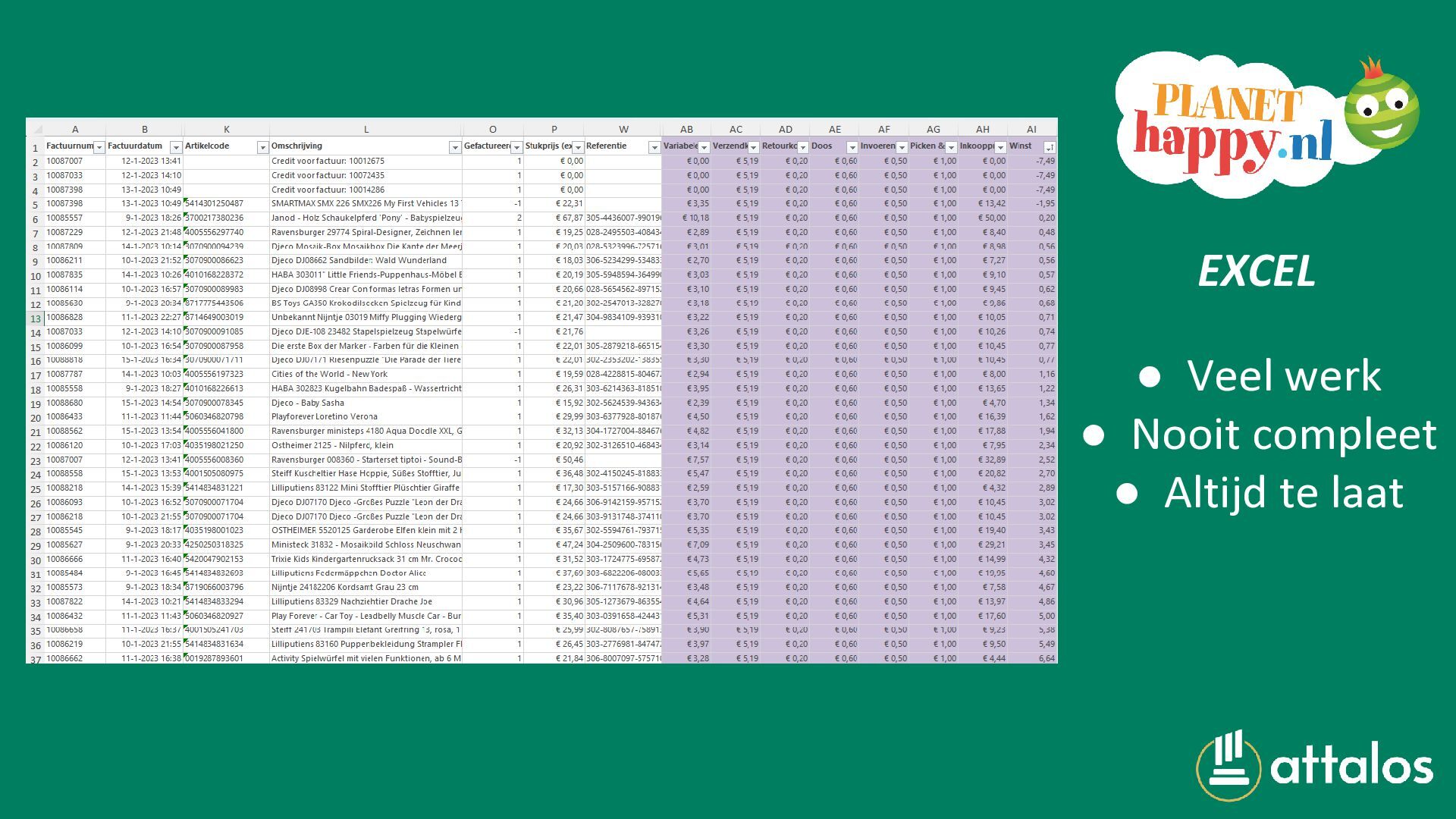Open the Referentie filter dropdown
Screen dimensions: 1456x819
(x=654, y=147)
